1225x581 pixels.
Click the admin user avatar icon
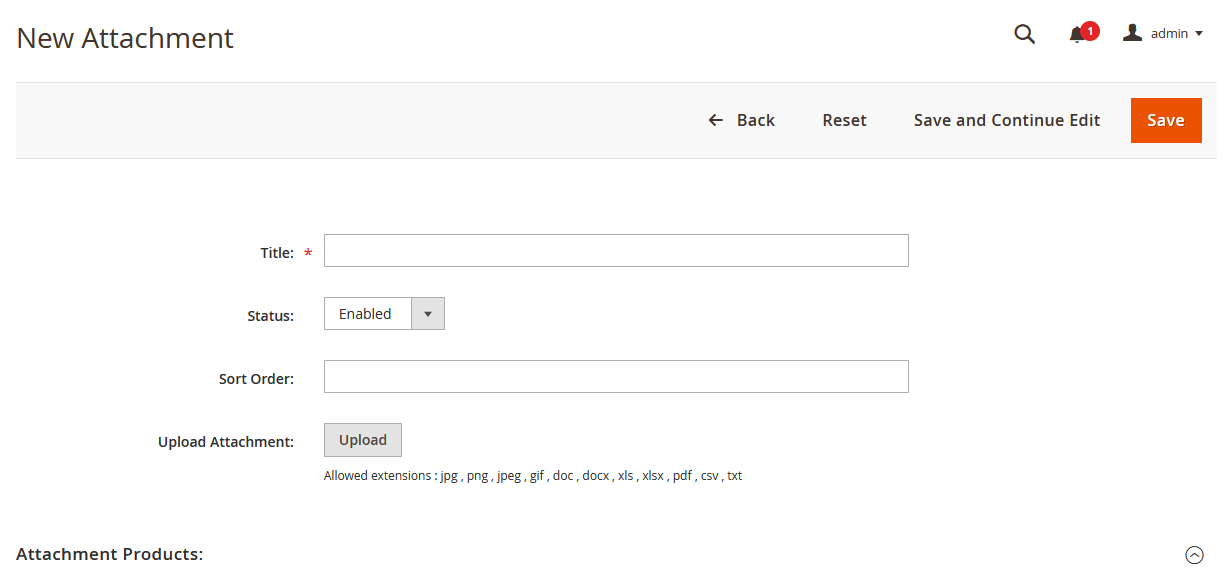[x=1131, y=31]
